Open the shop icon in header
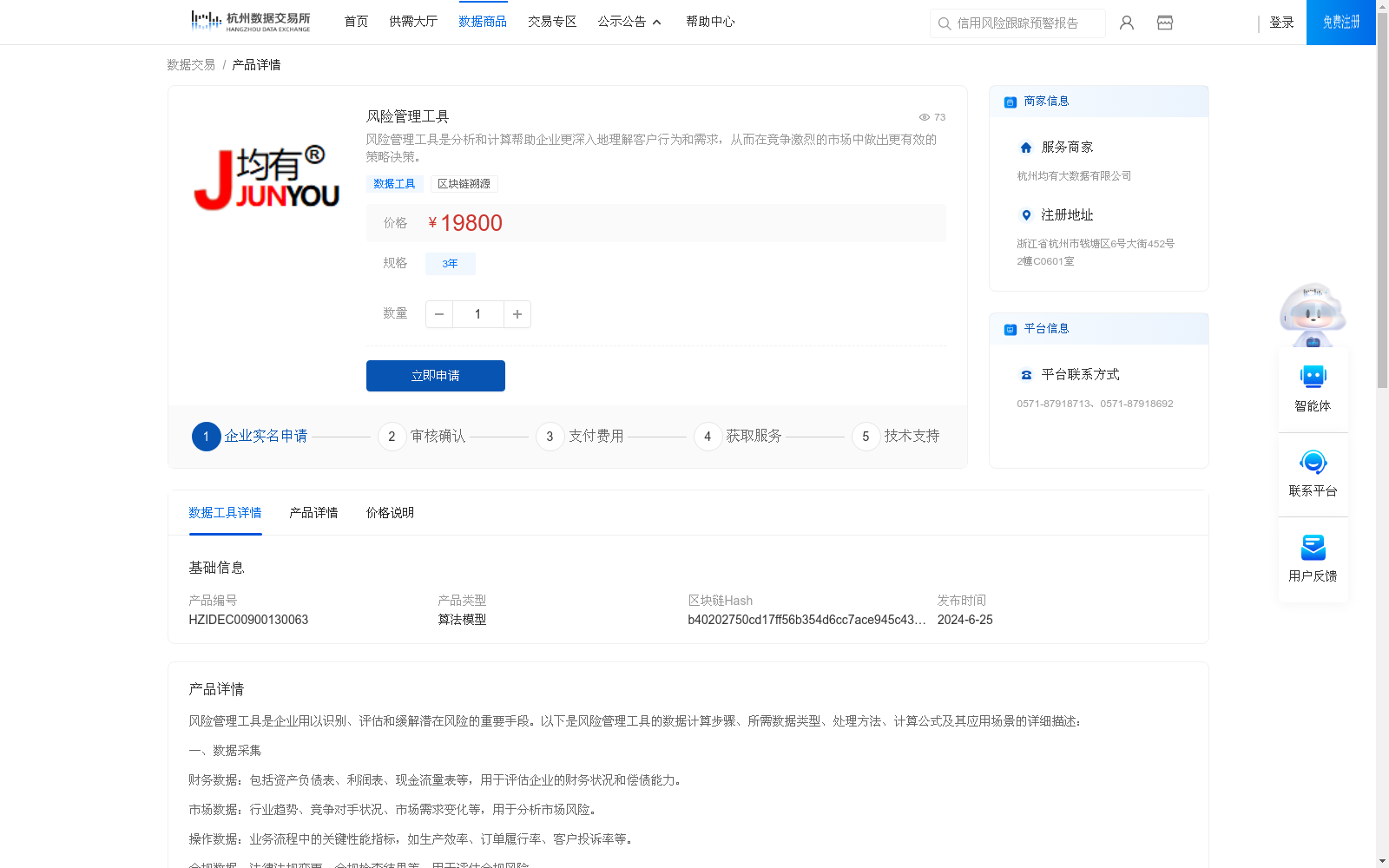Image resolution: width=1389 pixels, height=868 pixels. click(1165, 23)
